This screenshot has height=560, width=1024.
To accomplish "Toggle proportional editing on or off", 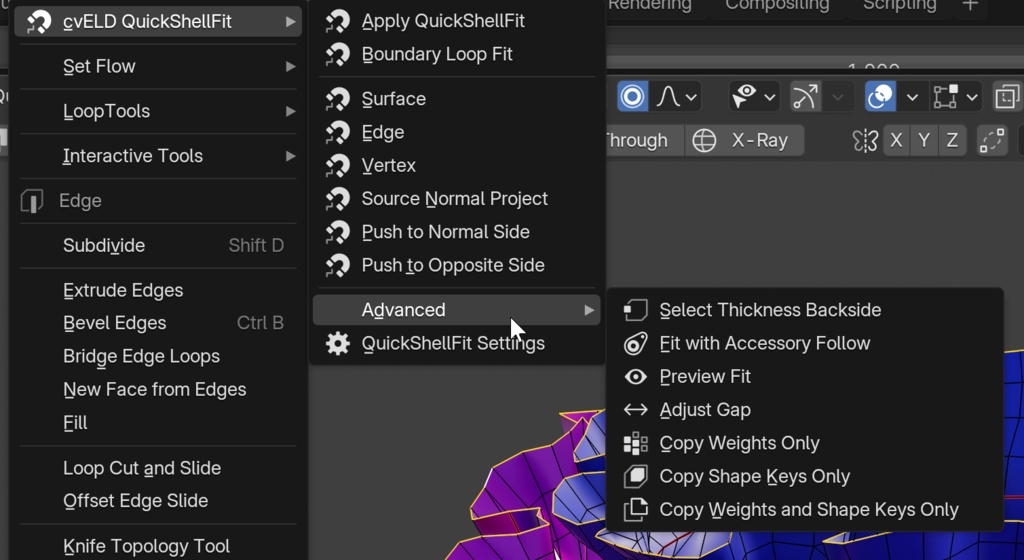I will tap(632, 97).
